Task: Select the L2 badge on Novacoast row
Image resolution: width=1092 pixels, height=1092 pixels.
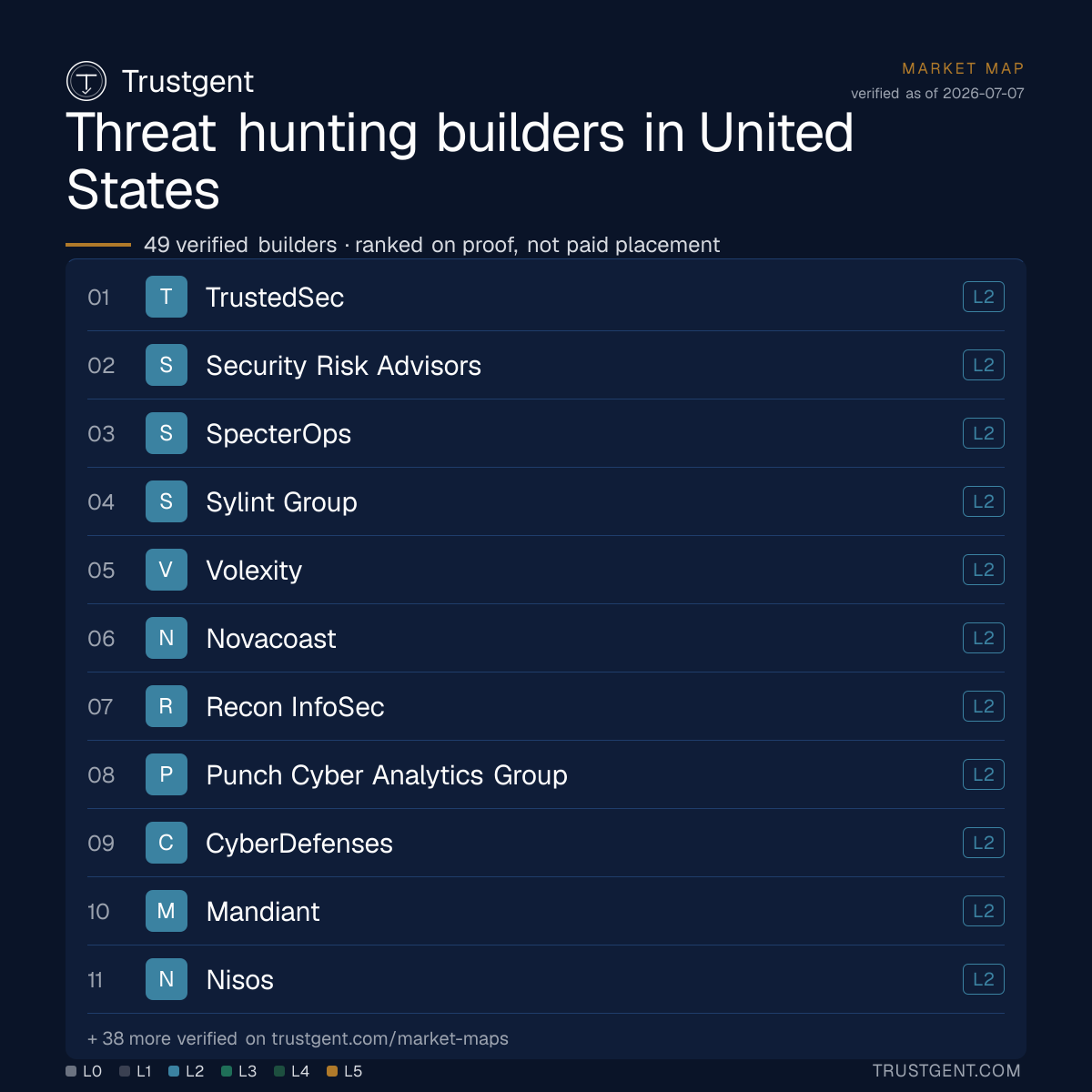Action: [x=984, y=638]
